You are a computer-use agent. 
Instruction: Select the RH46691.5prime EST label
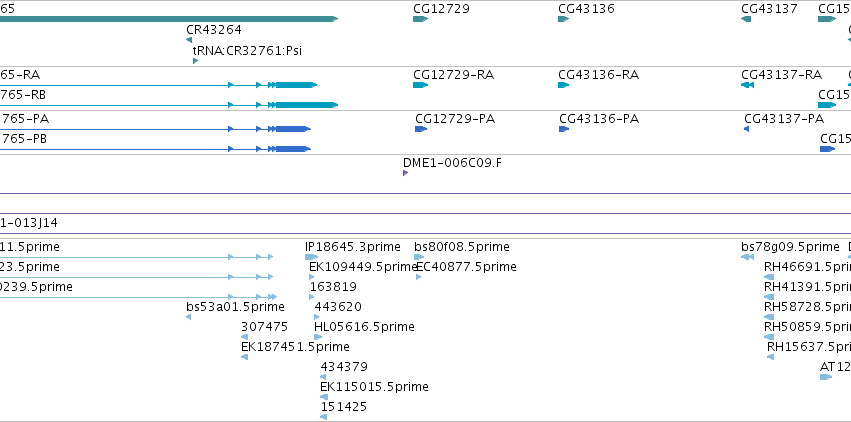(x=807, y=267)
